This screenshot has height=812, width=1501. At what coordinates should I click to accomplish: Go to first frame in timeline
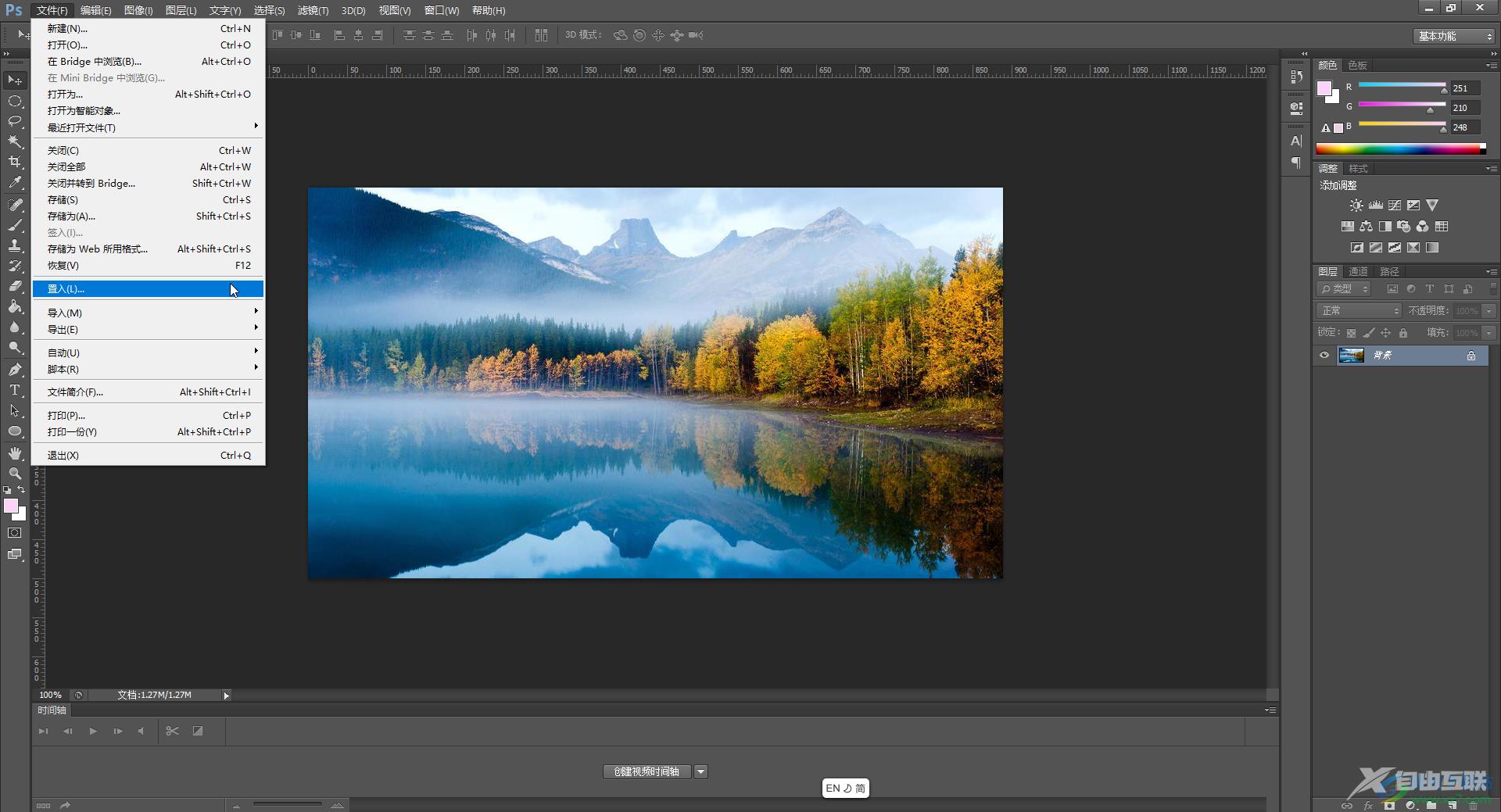click(43, 732)
